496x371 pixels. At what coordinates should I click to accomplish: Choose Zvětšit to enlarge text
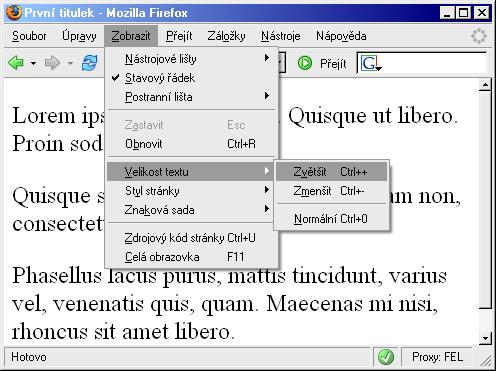click(332, 172)
